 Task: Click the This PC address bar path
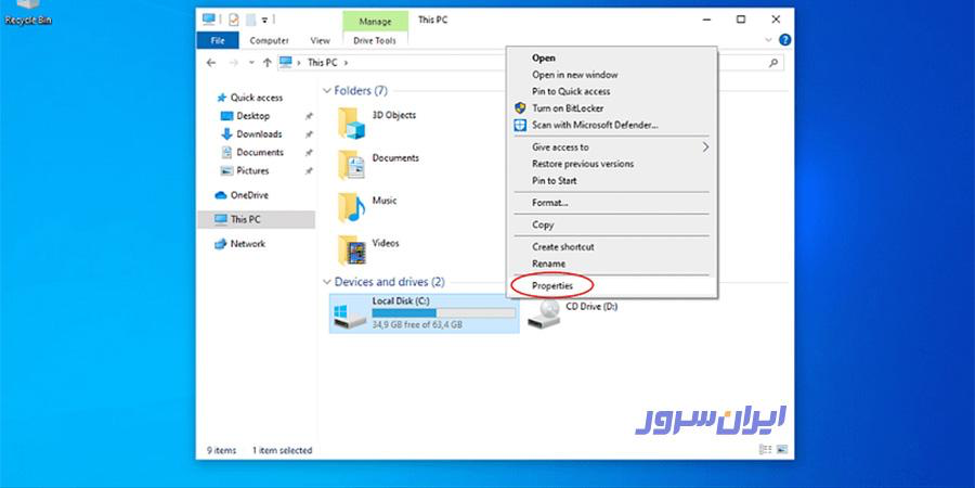tap(323, 63)
